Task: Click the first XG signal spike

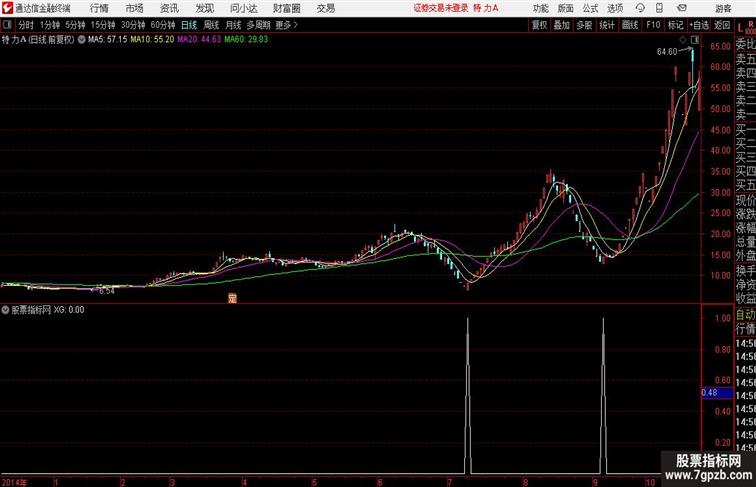Action: point(468,395)
